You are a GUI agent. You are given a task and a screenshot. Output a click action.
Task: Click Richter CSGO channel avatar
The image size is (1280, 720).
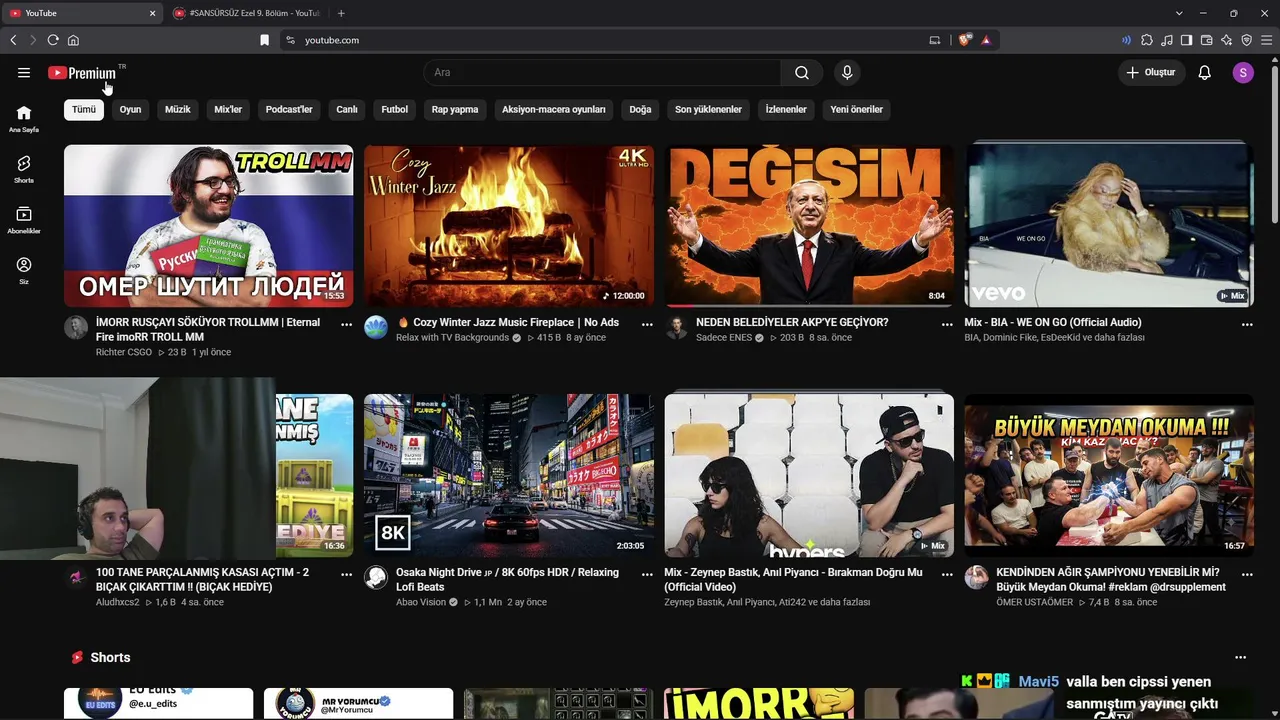(x=76, y=327)
